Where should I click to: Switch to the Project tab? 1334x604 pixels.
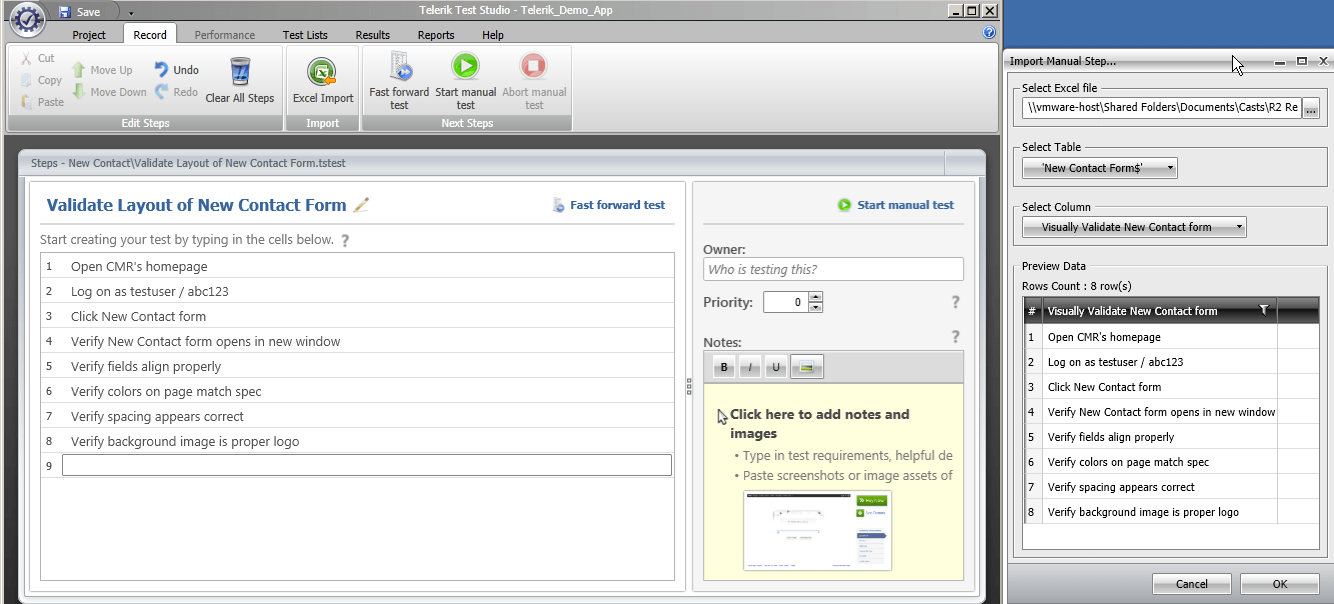89,35
